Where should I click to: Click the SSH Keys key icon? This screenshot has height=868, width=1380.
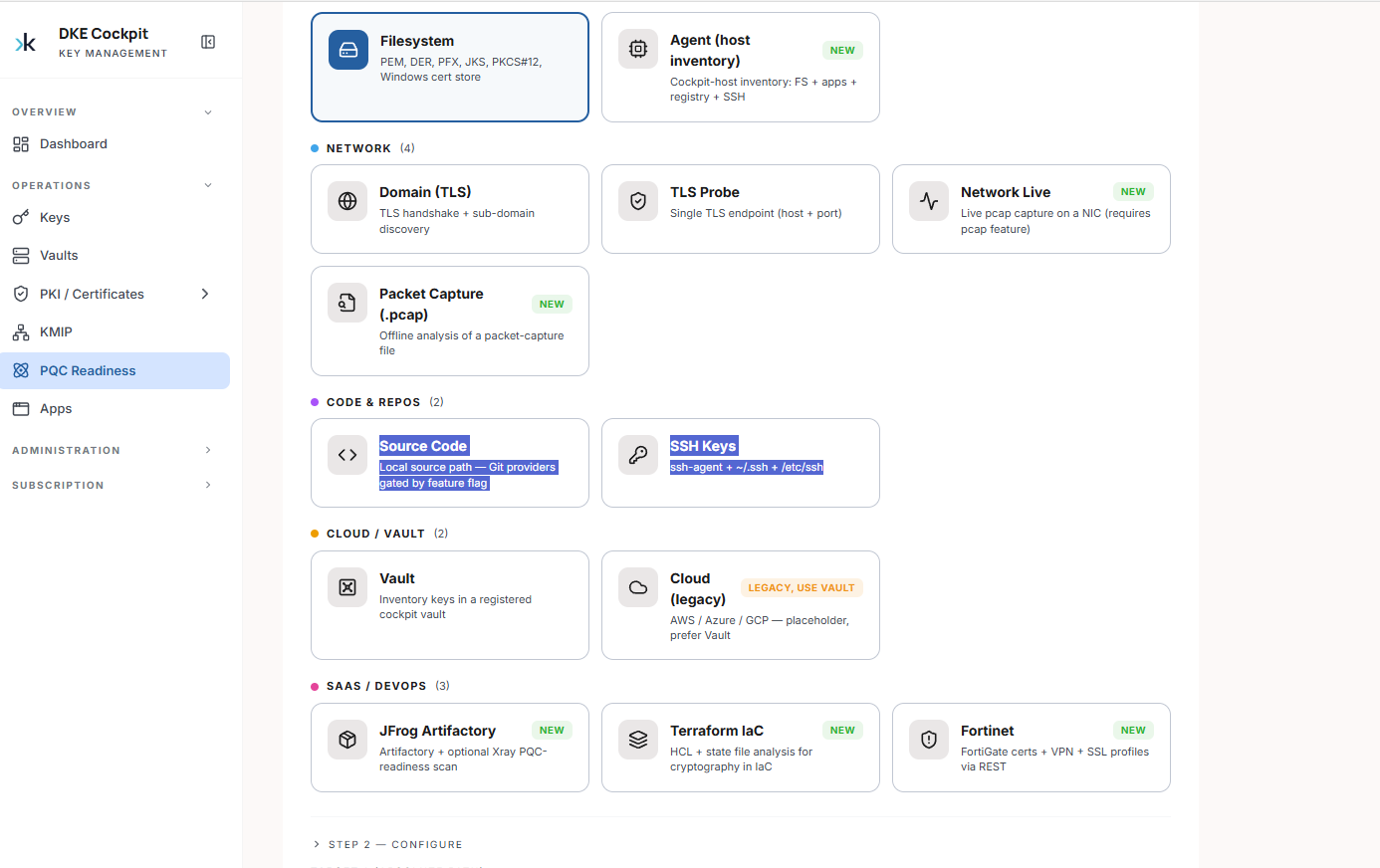pyautogui.click(x=638, y=455)
